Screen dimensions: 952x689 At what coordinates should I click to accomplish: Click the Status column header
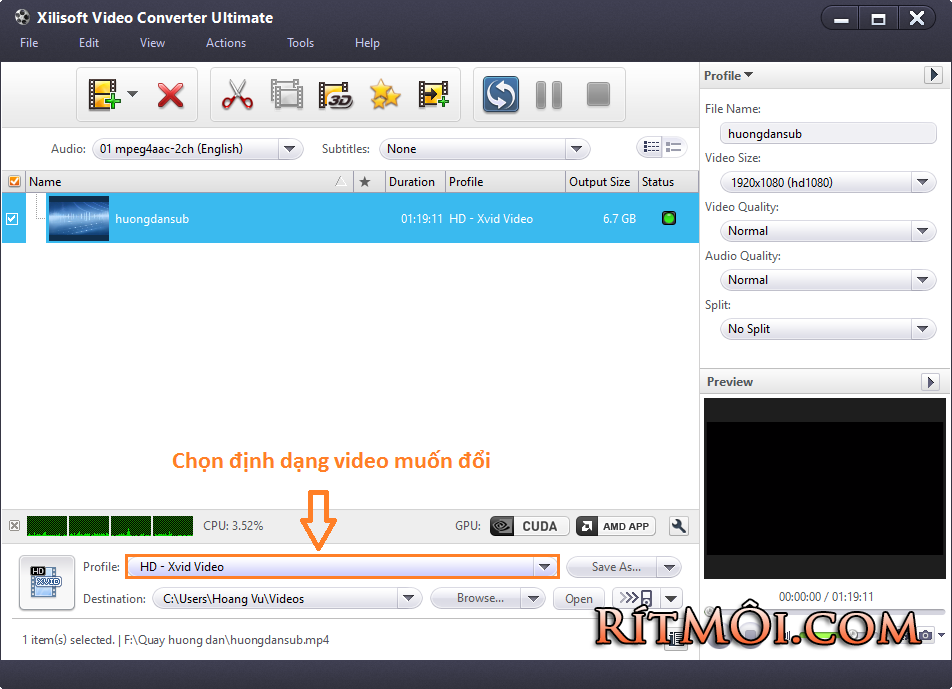[668, 182]
